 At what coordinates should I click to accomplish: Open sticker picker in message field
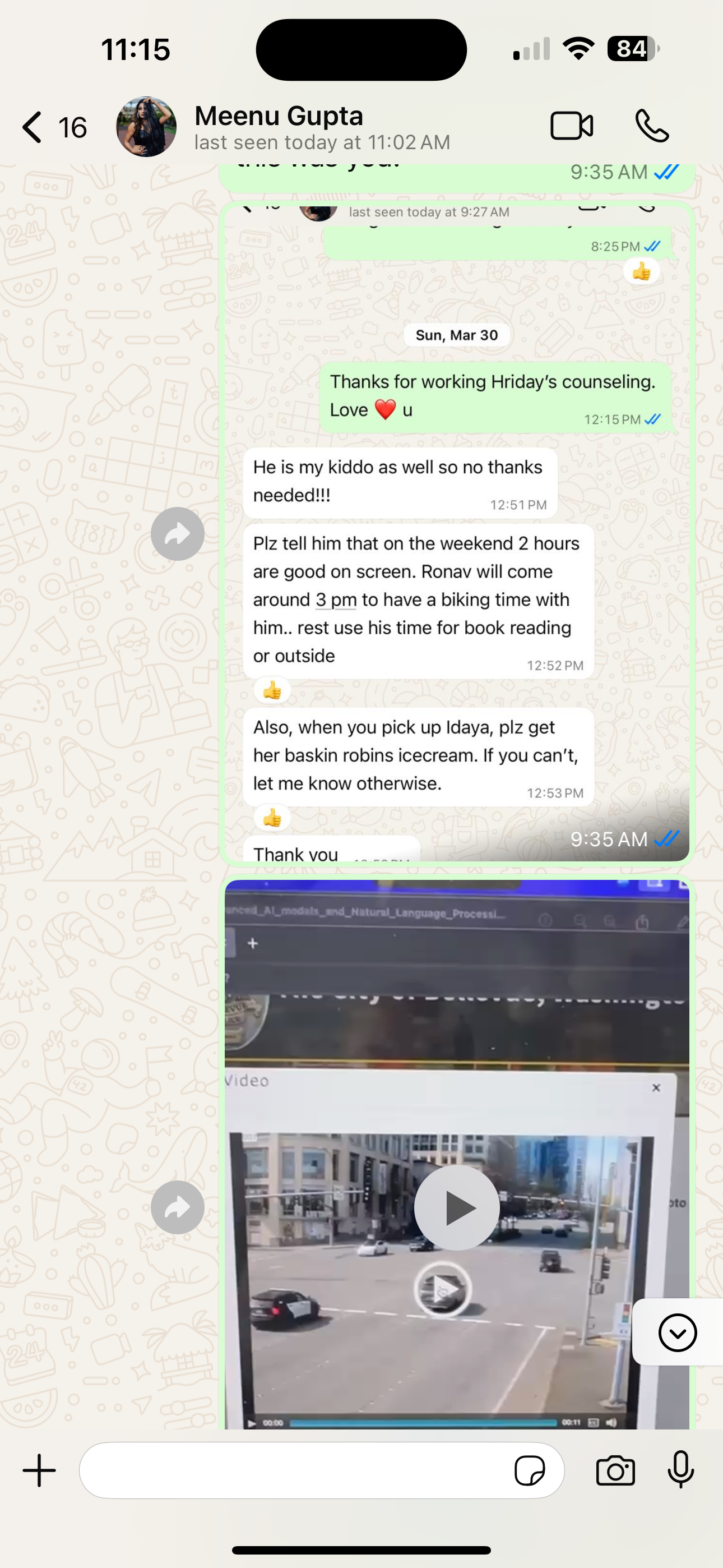coord(530,1470)
